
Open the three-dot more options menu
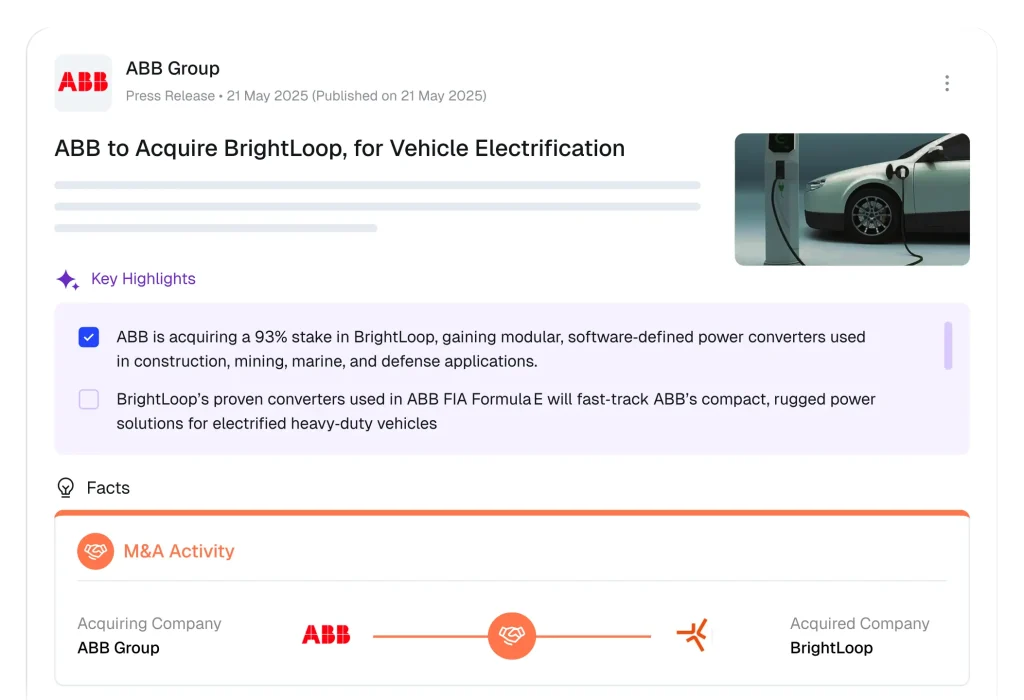pyautogui.click(x=946, y=83)
